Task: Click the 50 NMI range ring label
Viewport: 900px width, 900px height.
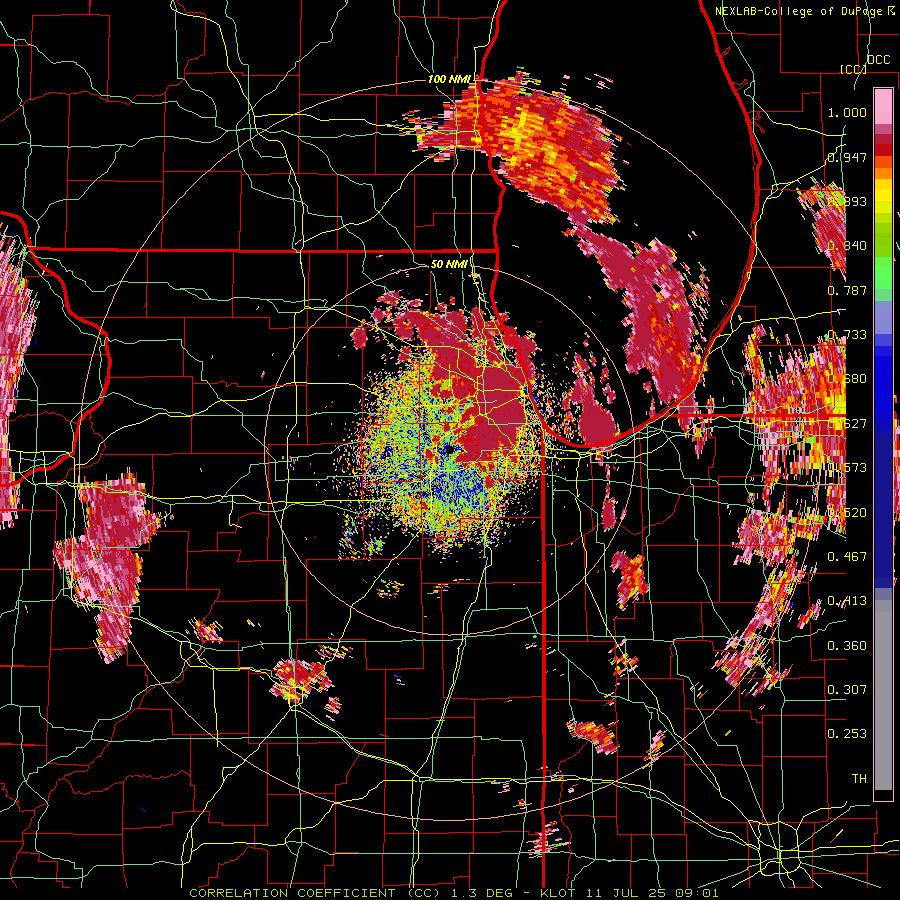Action: tap(449, 264)
